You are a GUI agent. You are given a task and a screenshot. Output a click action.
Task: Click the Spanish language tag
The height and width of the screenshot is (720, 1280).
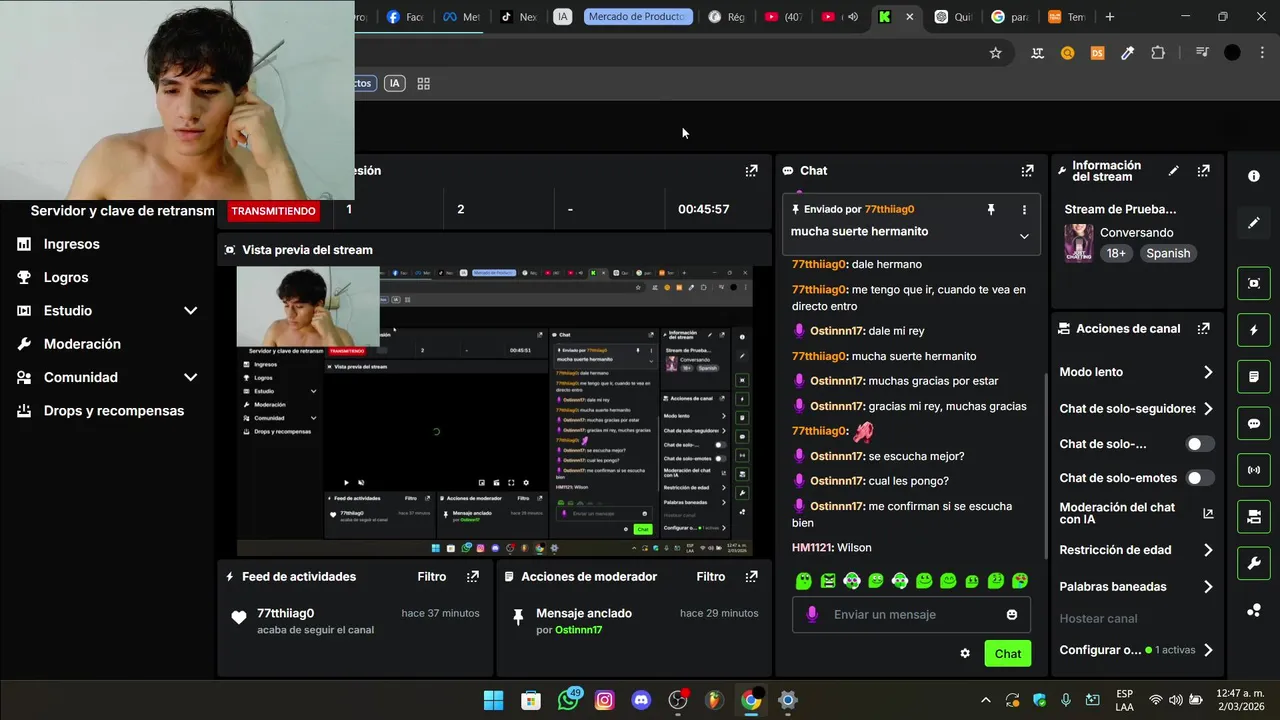[1168, 254]
